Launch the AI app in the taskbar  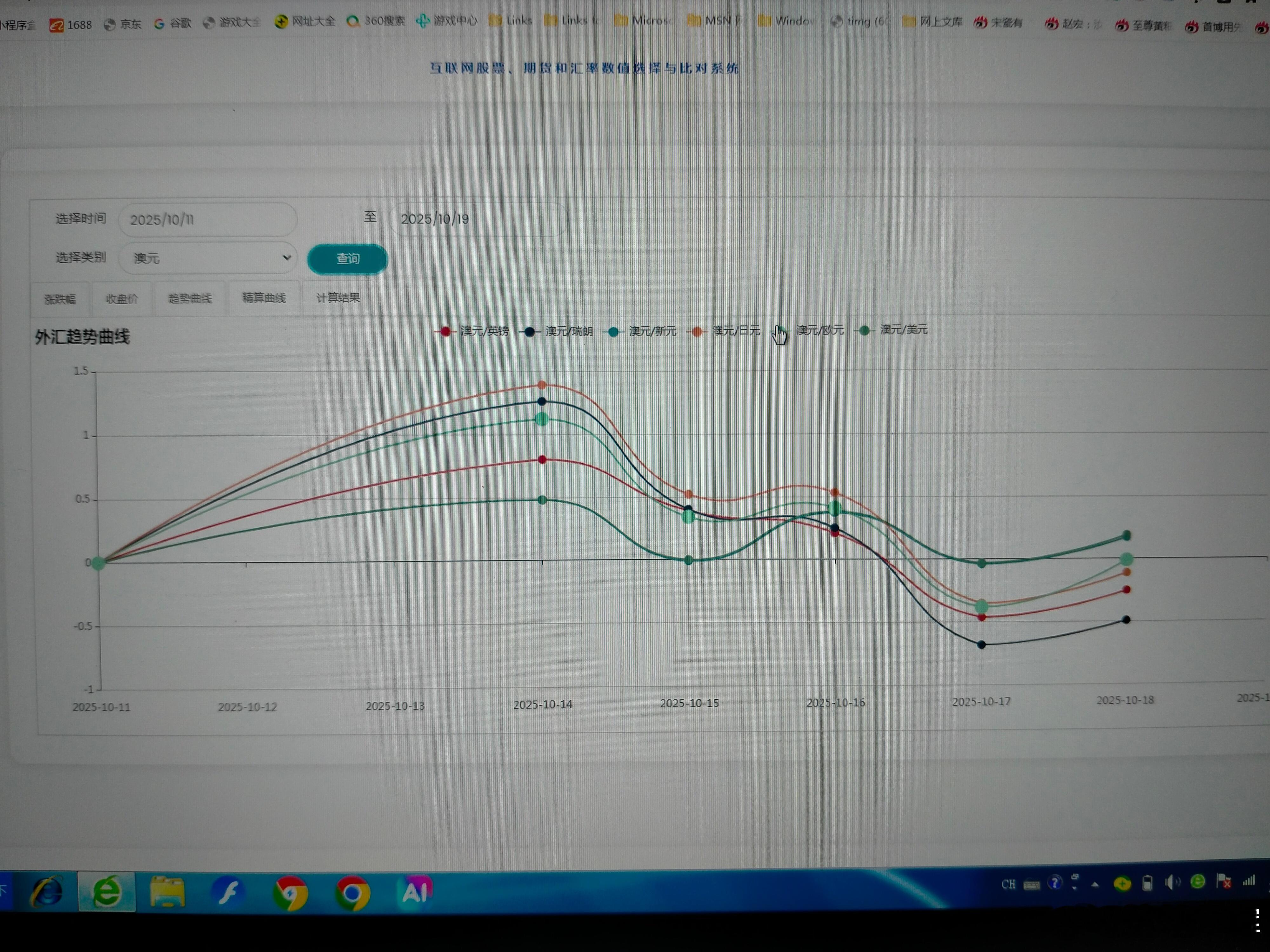click(x=415, y=891)
